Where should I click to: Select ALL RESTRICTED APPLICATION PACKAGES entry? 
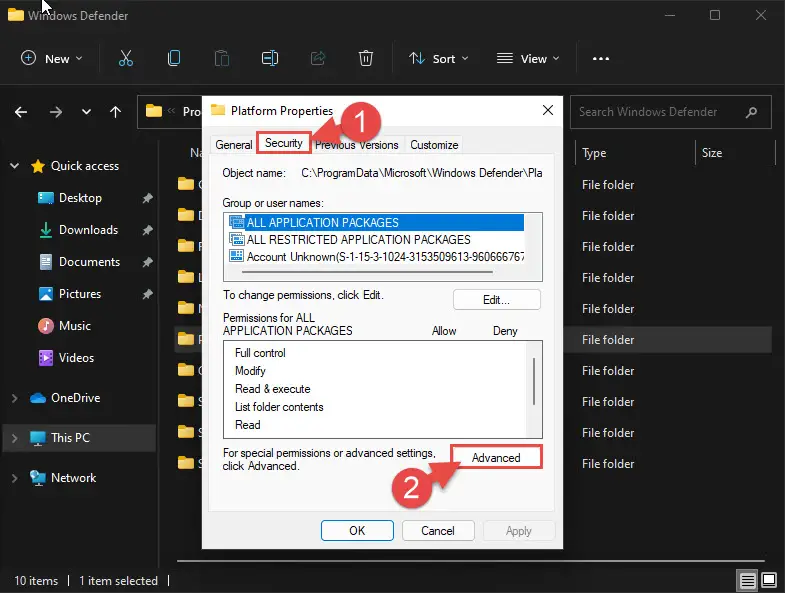pos(358,239)
